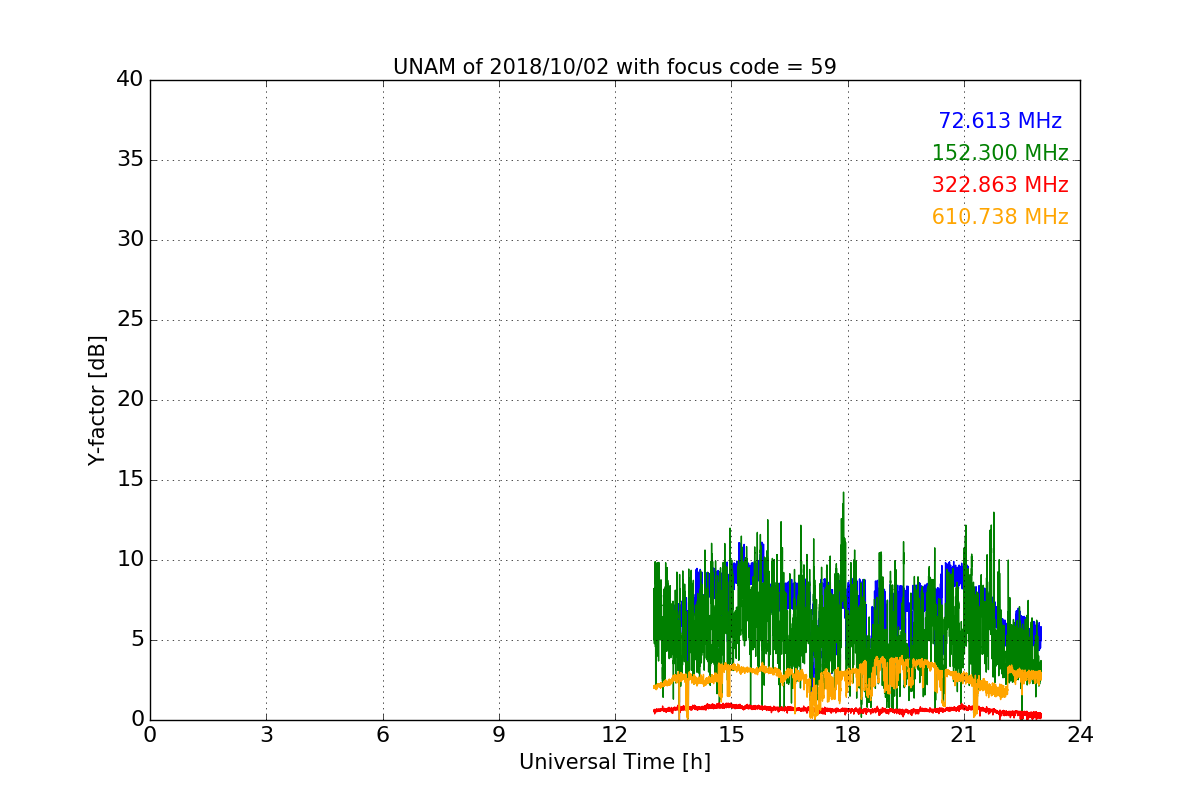
Task: Click the y-axis tick label 35
Action: pos(130,160)
